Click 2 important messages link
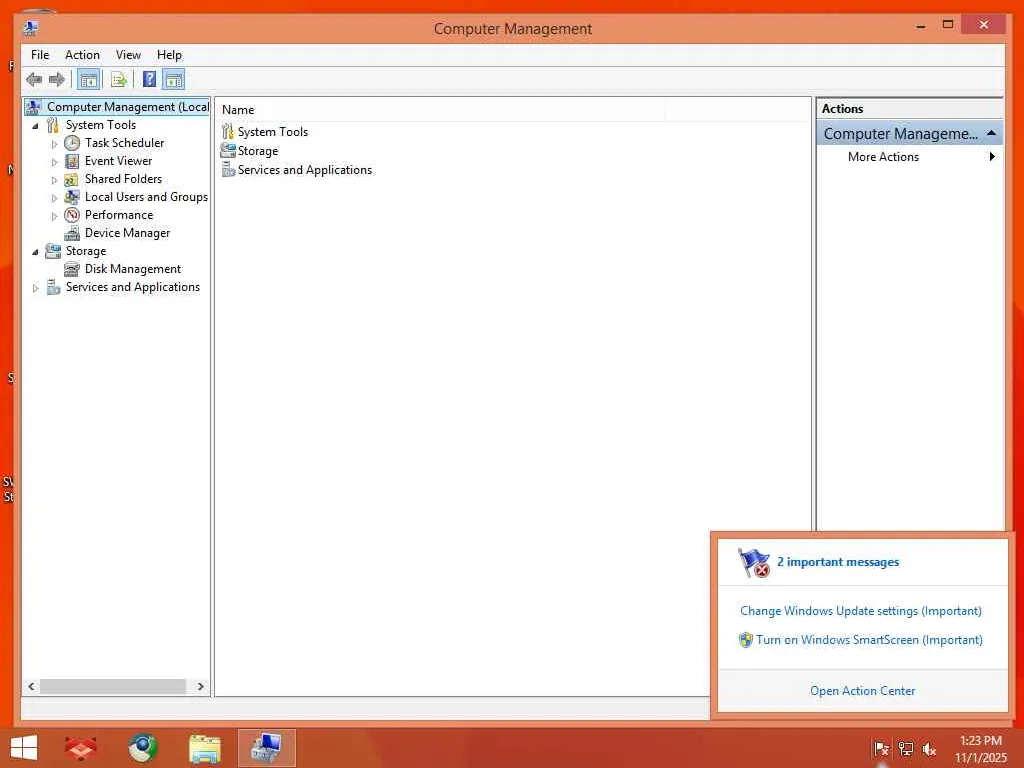The height and width of the screenshot is (768, 1024). click(x=838, y=562)
